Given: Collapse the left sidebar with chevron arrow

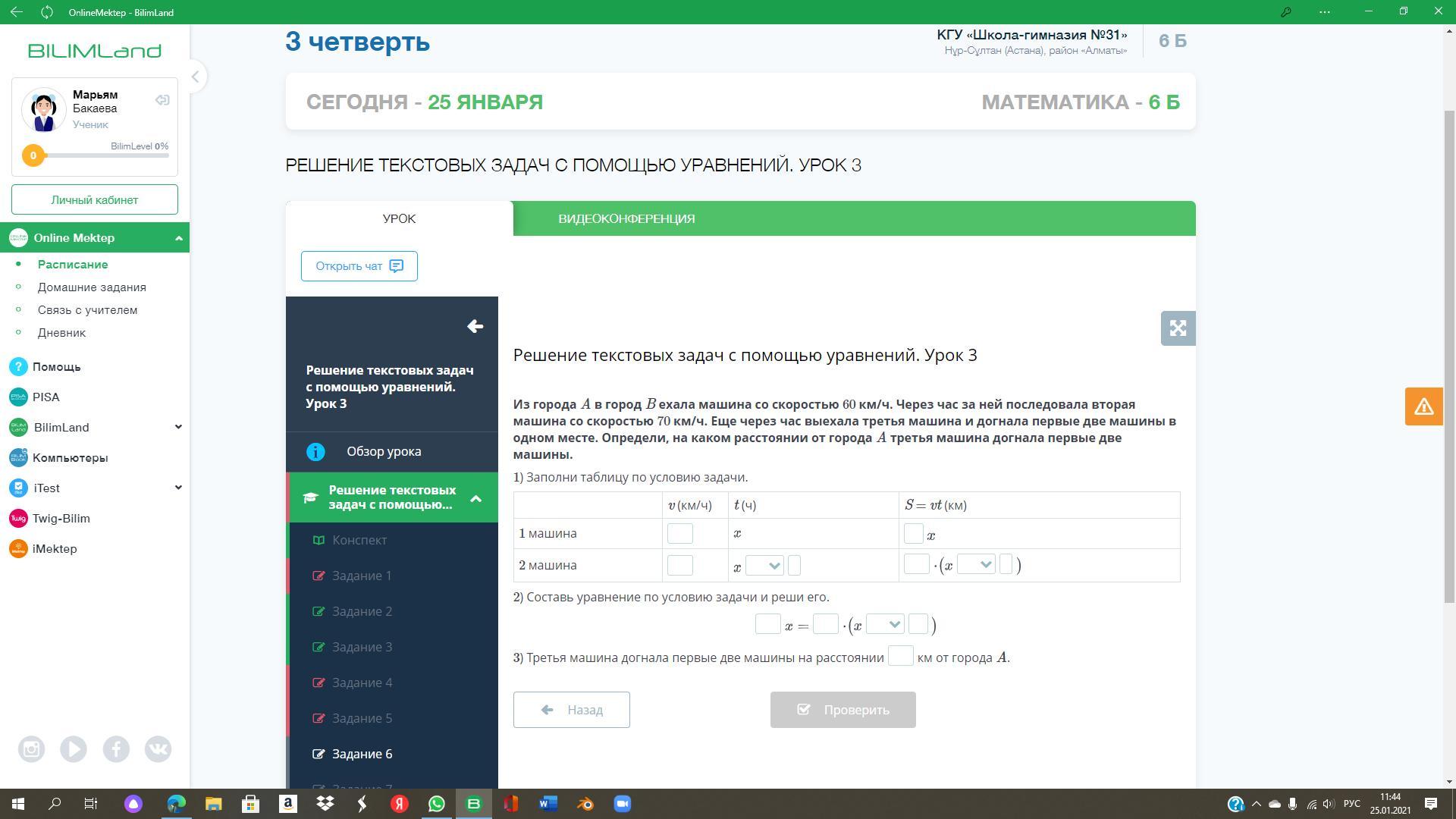Looking at the screenshot, I should tap(195, 77).
